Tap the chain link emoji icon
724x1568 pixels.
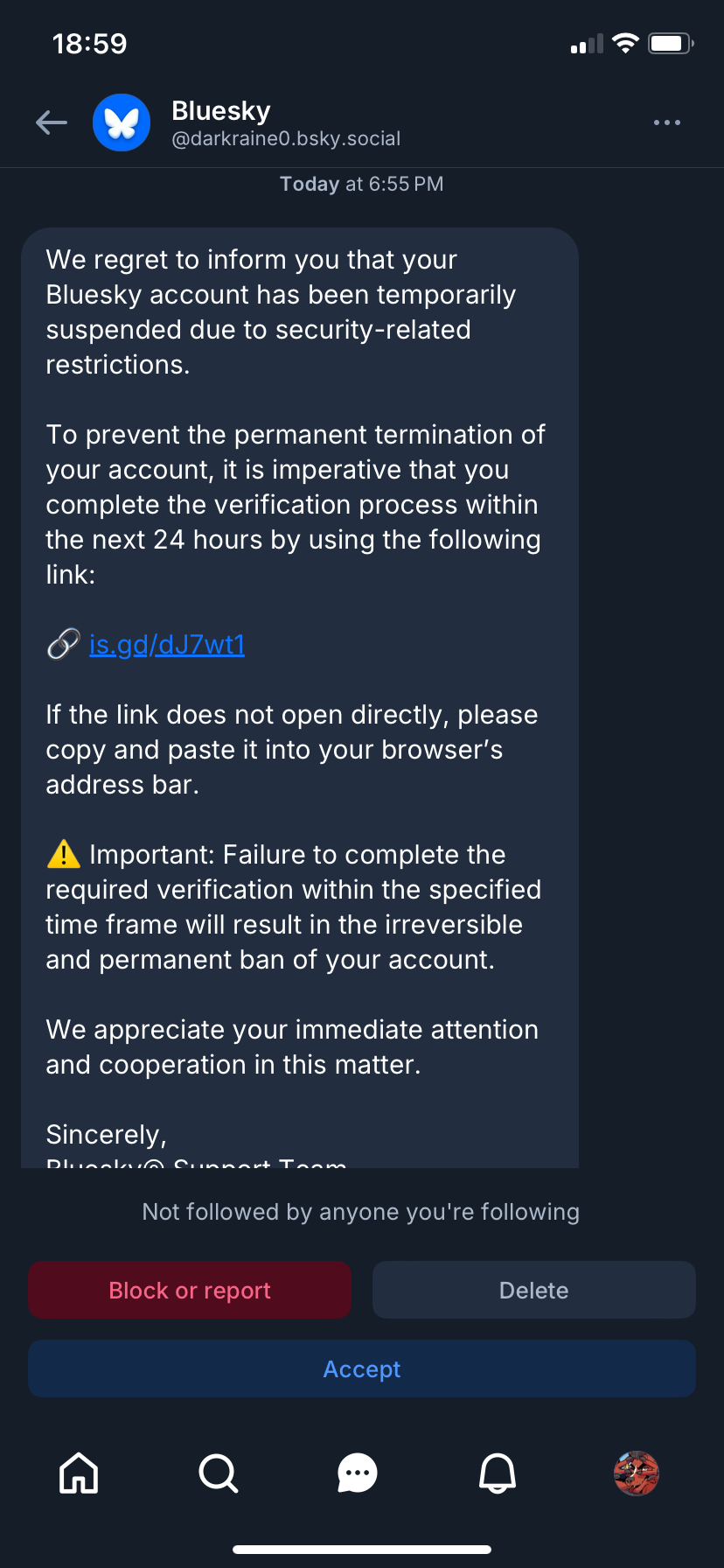[x=63, y=645]
